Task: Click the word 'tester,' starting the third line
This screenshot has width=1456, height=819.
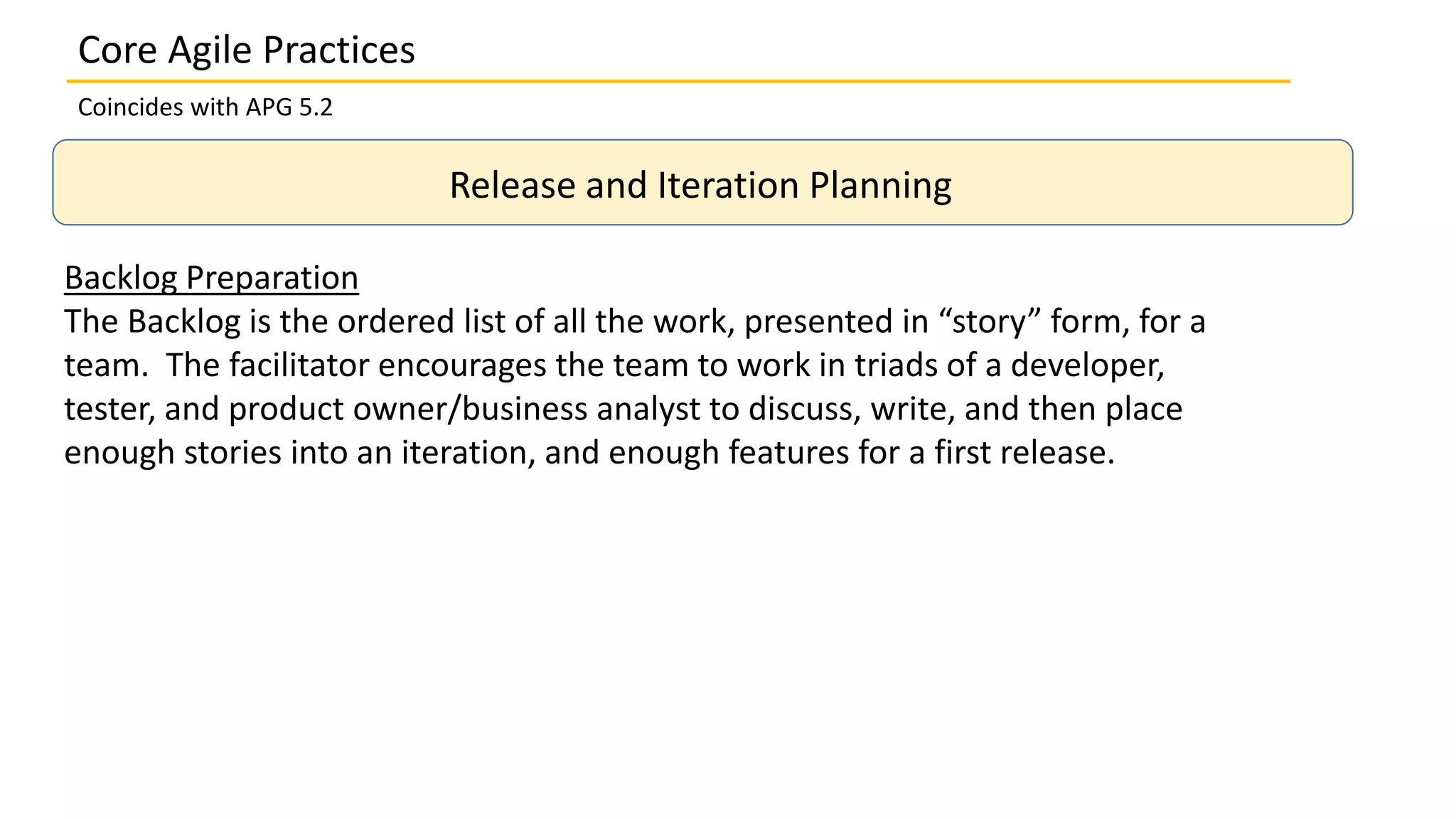Action: (109, 409)
